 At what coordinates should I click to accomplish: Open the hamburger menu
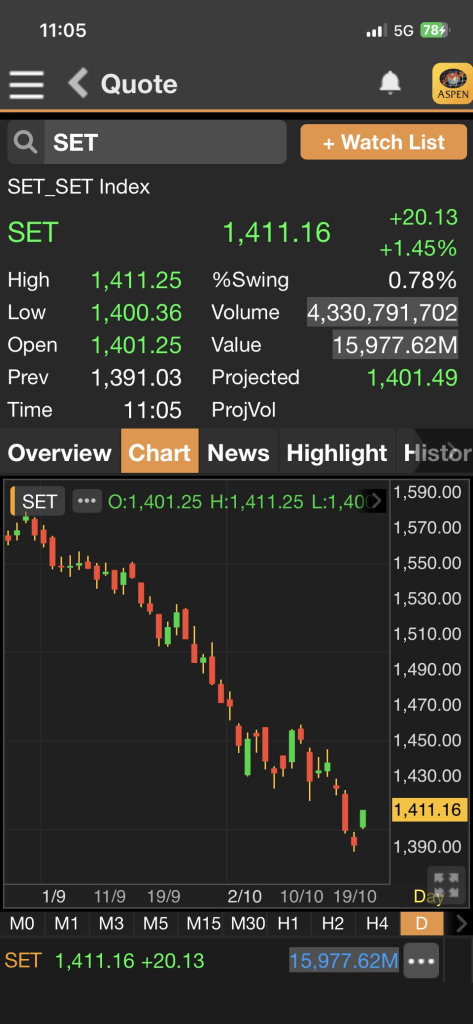[x=27, y=84]
